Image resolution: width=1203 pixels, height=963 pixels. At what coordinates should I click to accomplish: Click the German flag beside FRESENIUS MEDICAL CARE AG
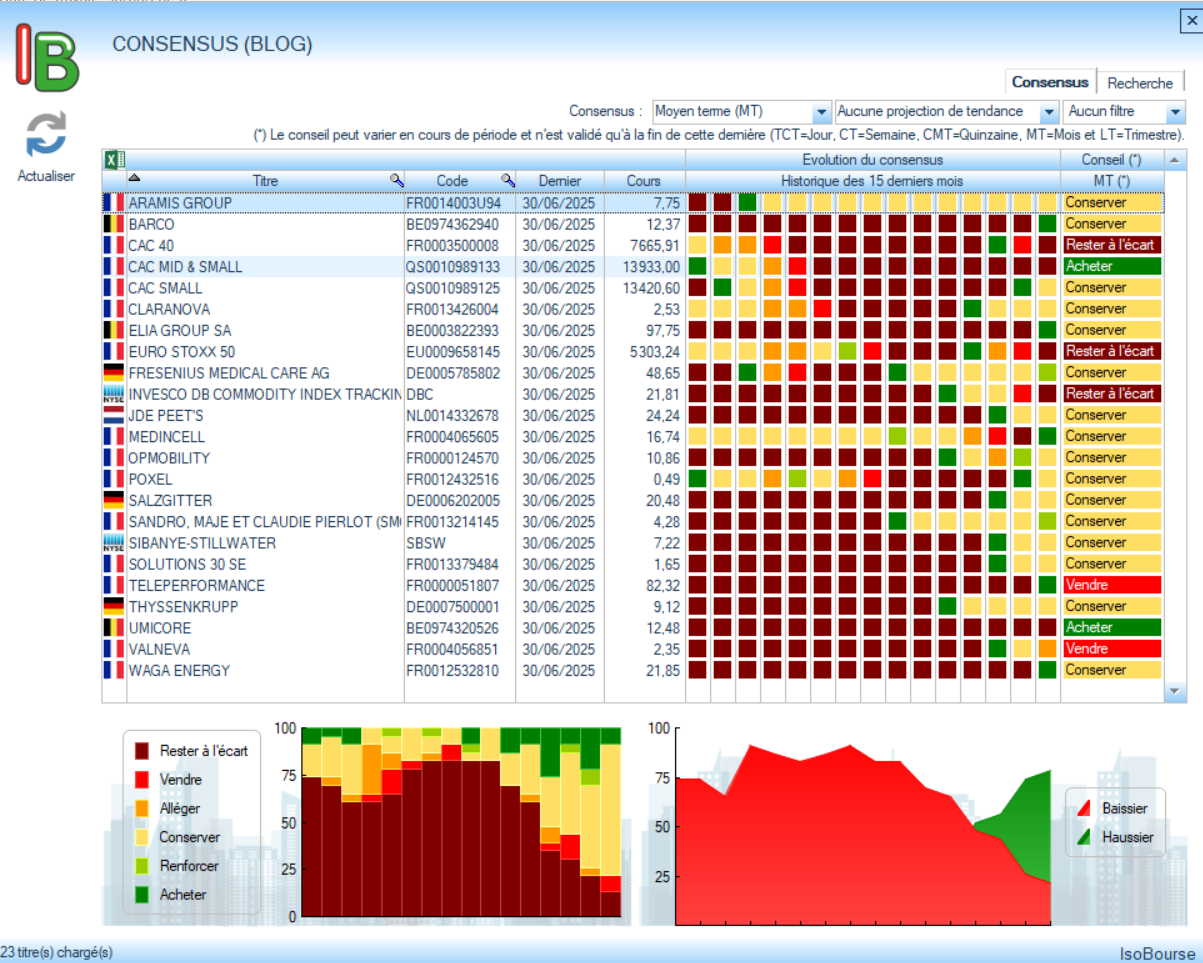(114, 373)
